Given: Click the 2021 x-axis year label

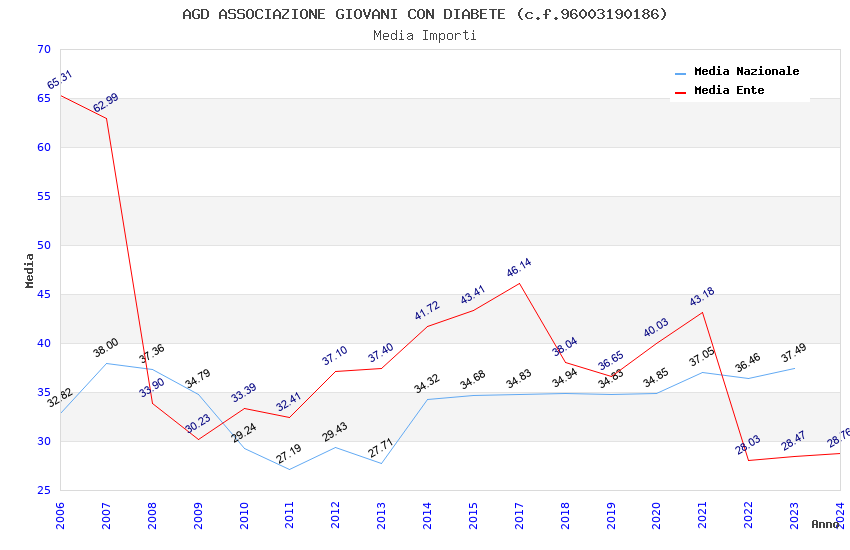Looking at the screenshot, I should [703, 515].
